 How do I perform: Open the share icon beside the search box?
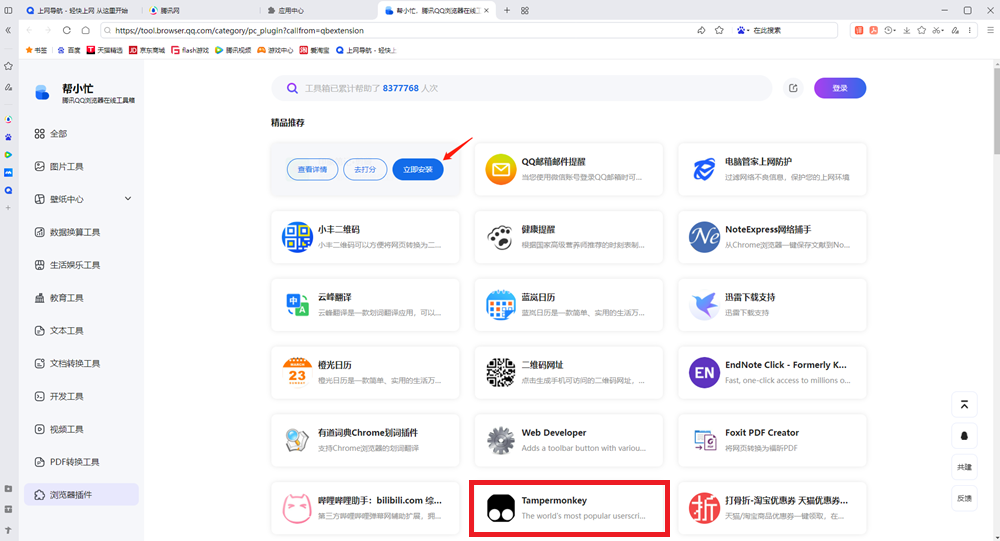(x=793, y=88)
